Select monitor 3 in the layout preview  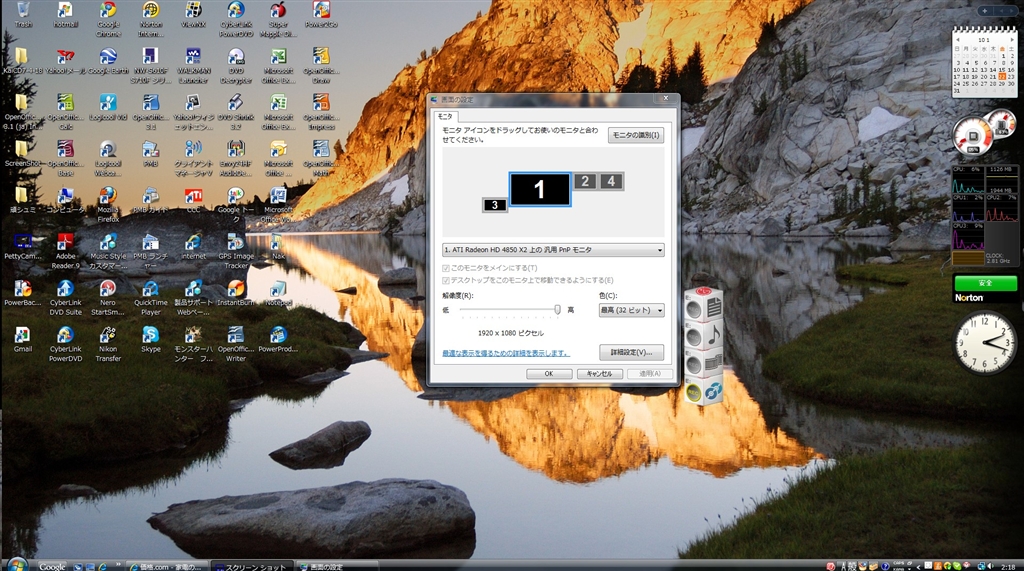[x=494, y=205]
